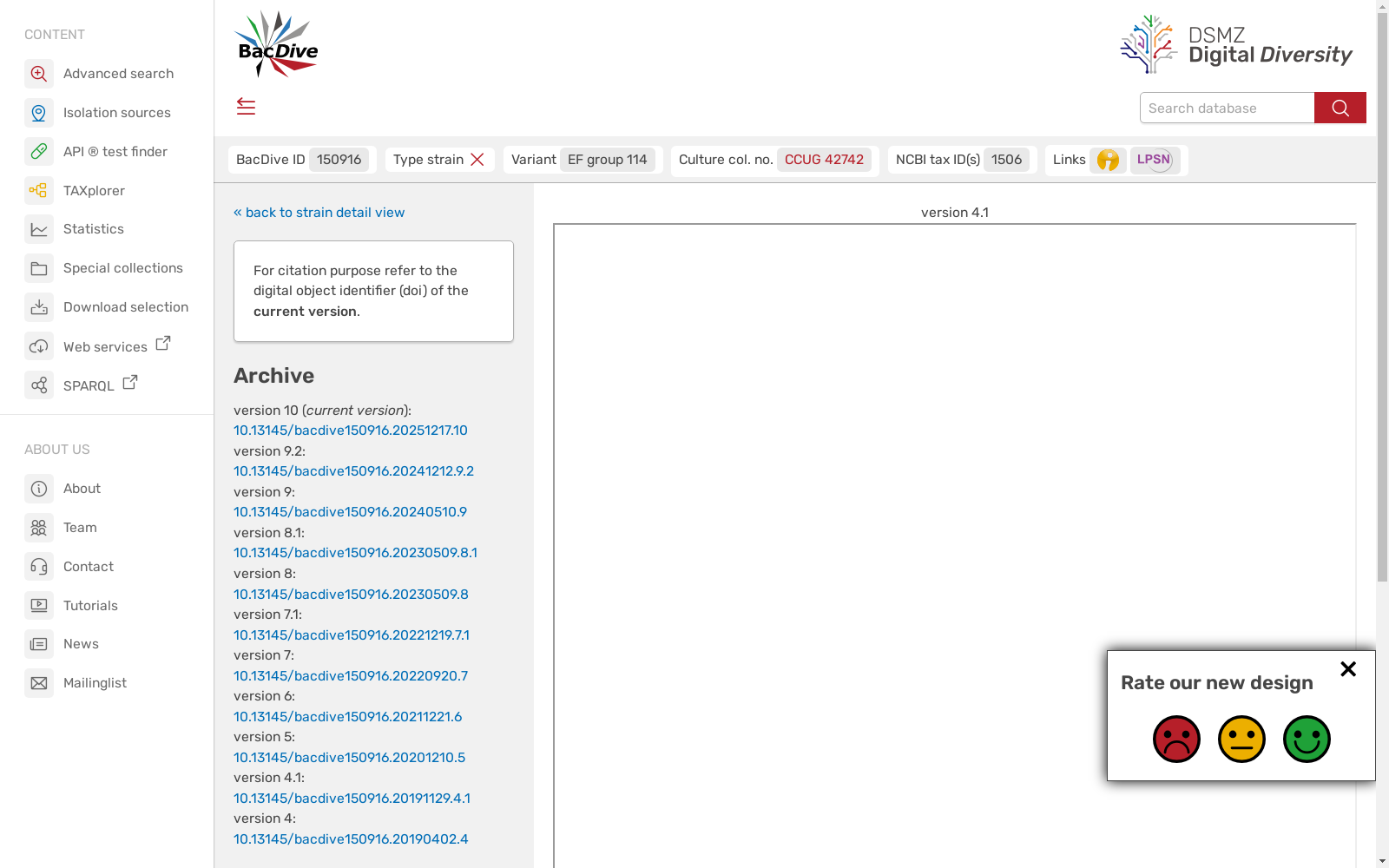Click BacDive ID 150916 badge
Screen dimensions: 1389x868
(x=339, y=160)
